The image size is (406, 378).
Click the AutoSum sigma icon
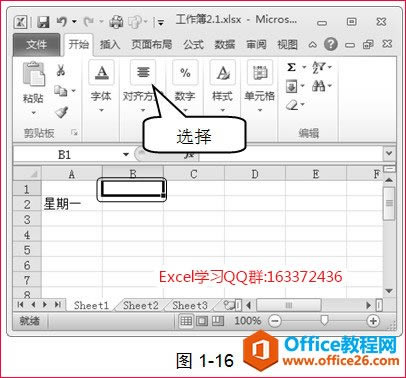pos(291,68)
